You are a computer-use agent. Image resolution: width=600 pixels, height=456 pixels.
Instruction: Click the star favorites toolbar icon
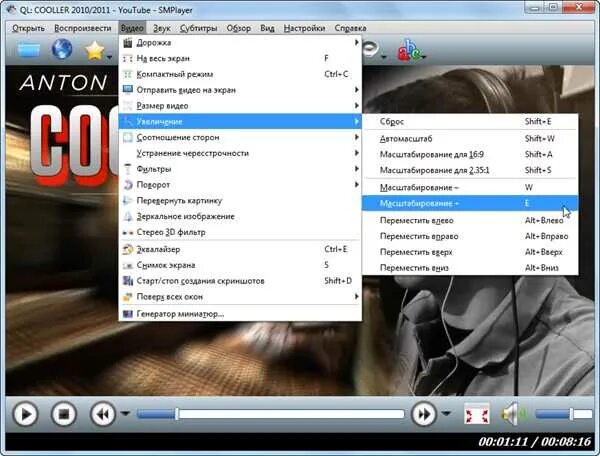click(95, 50)
